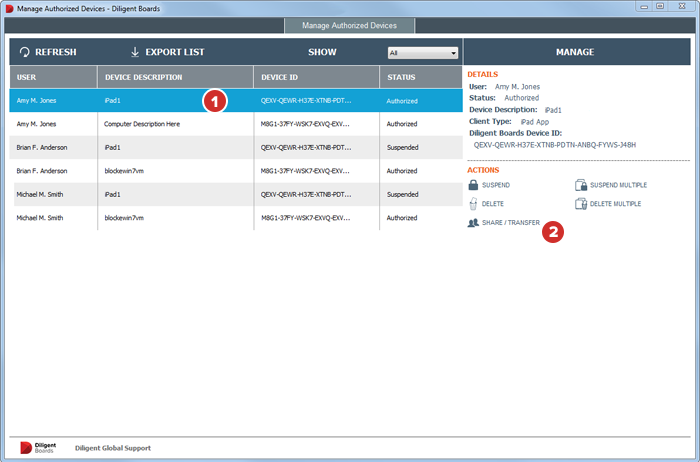The image size is (700, 462).
Task: Sort by the USER column header
Action: pyautogui.click(x=53, y=77)
